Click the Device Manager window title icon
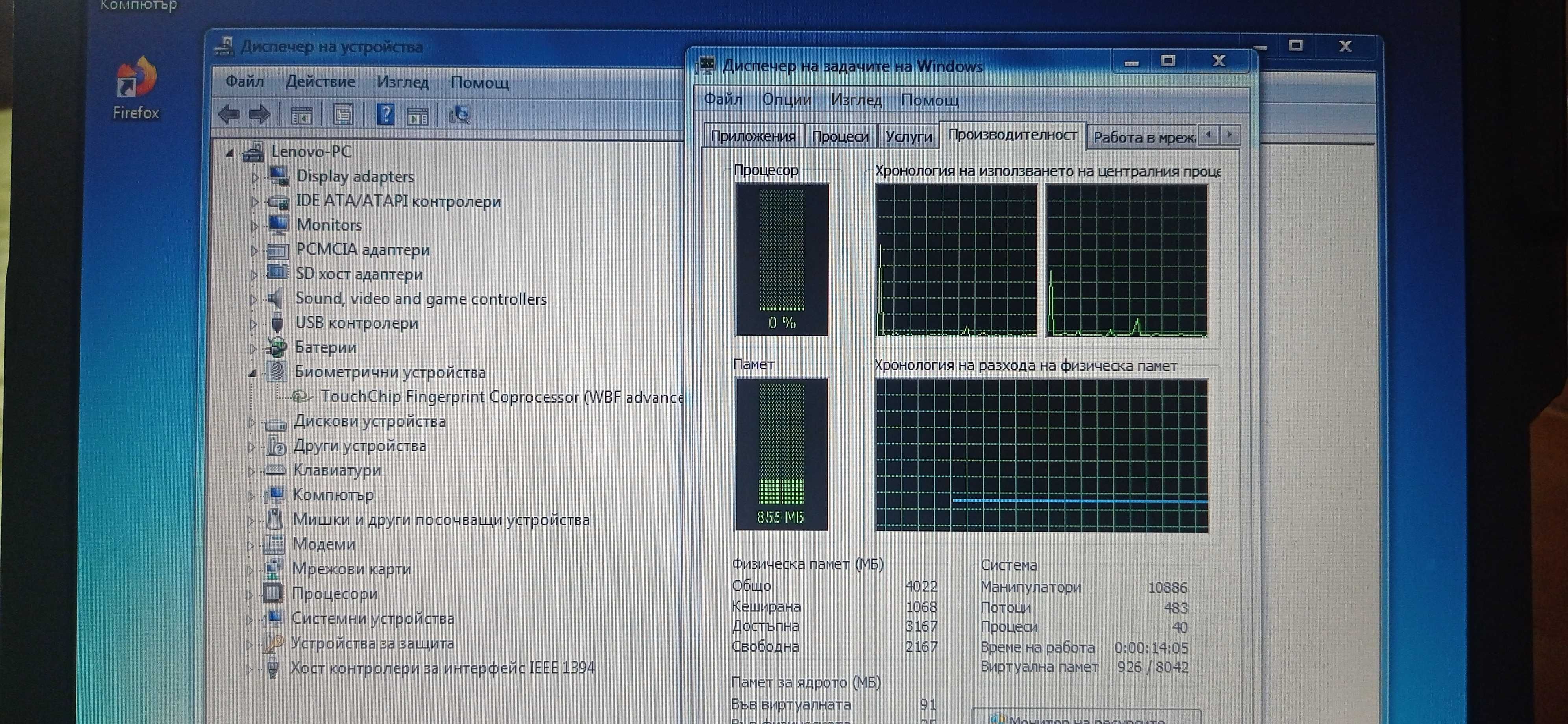Screen dimensions: 1568x724 [225, 46]
